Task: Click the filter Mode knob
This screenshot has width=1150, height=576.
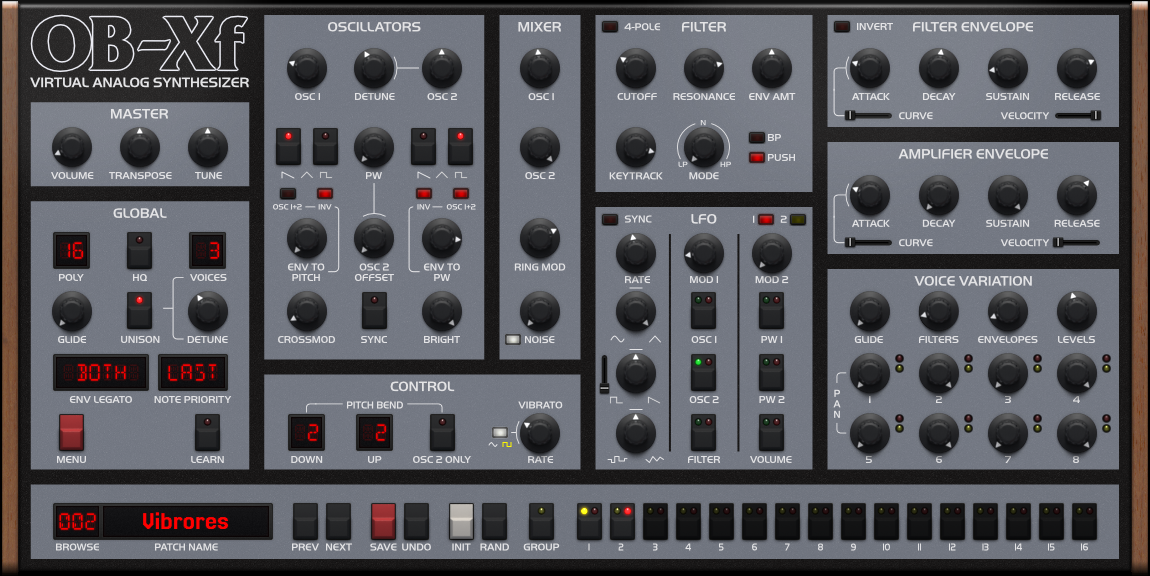Action: coord(703,147)
